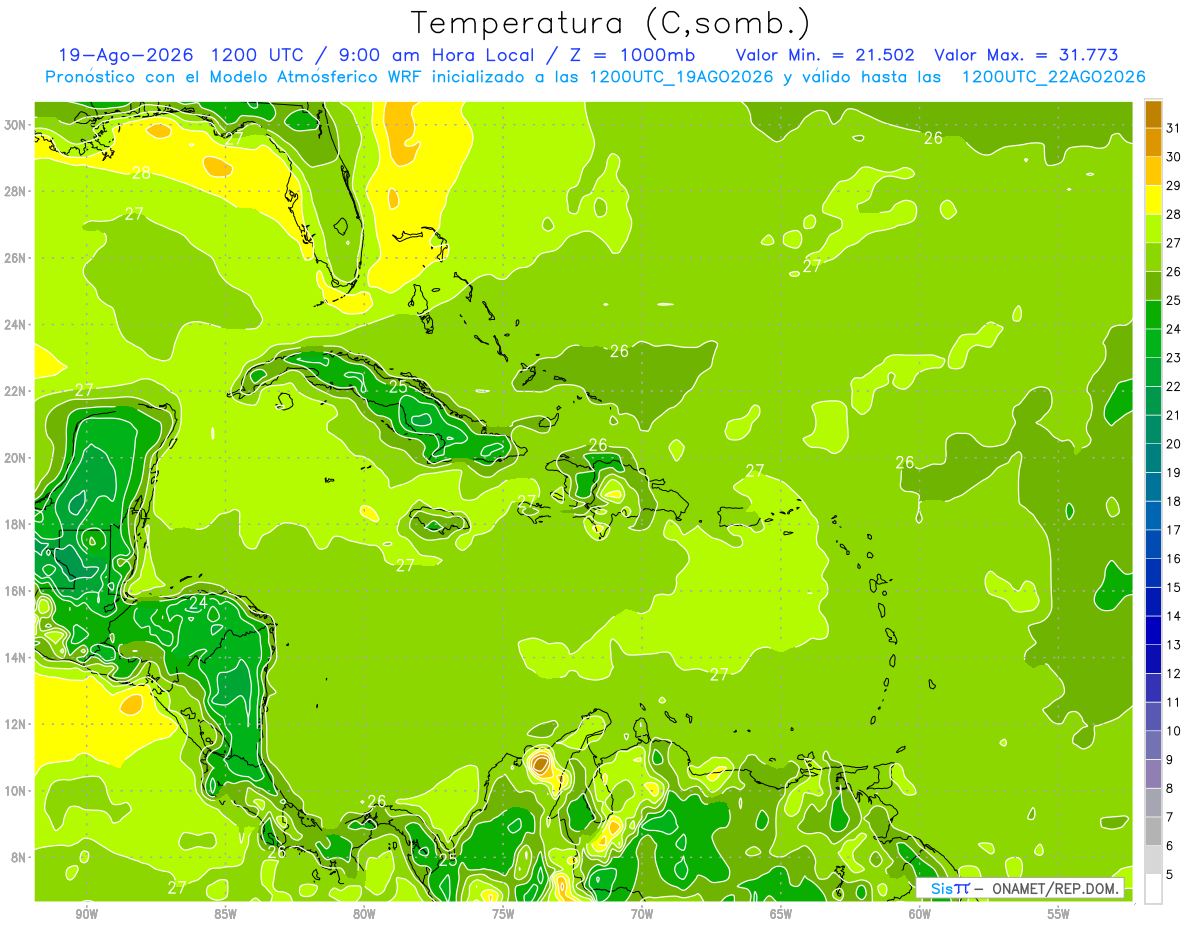Click the gray colorbar swatch between 6 and 7
Screen dimensions: 1200x927
coord(1153,832)
